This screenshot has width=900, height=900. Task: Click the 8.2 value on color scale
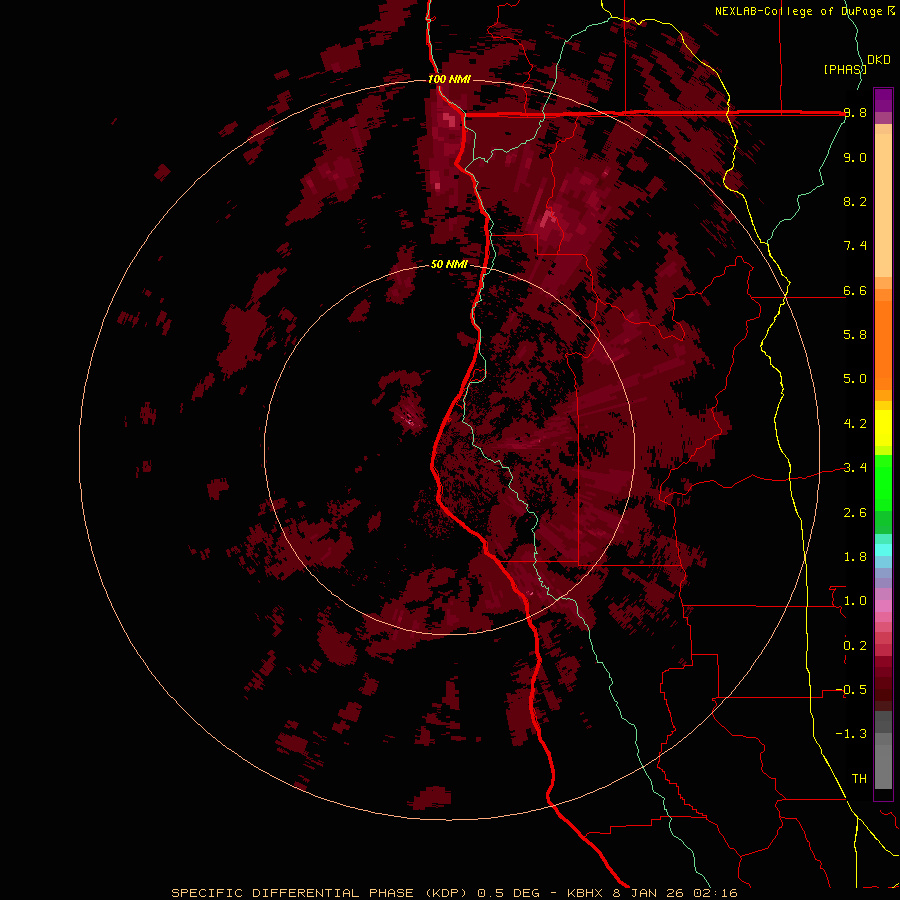(855, 201)
